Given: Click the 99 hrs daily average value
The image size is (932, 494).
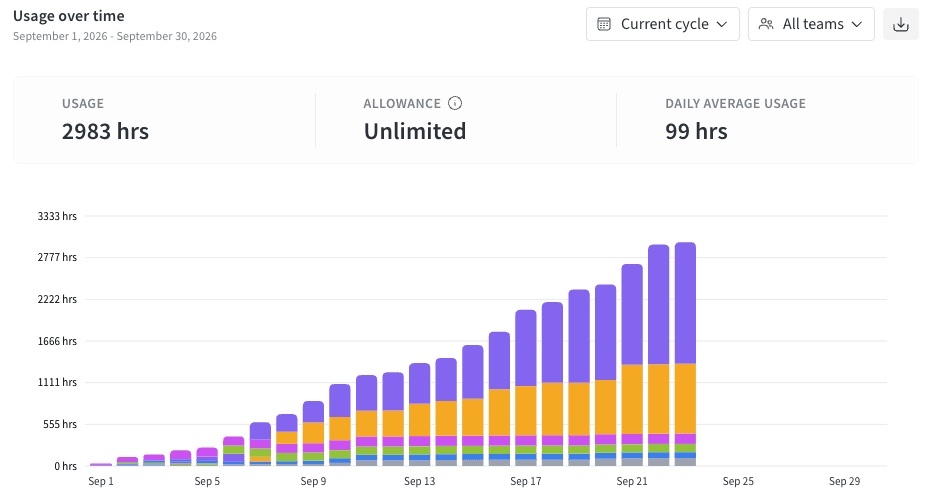Looking at the screenshot, I should pos(696,131).
